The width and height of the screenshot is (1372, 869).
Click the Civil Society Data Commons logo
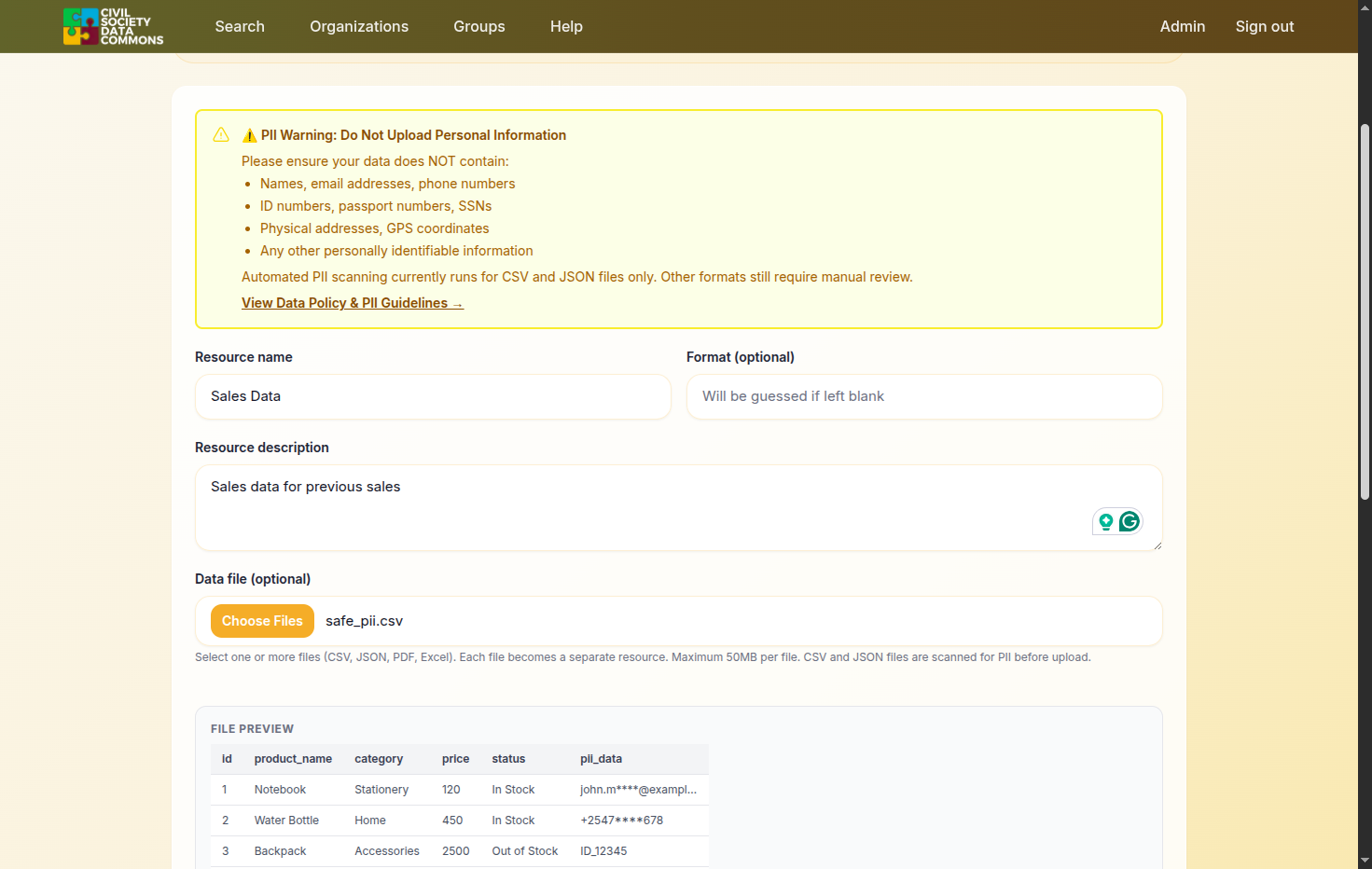(x=113, y=26)
